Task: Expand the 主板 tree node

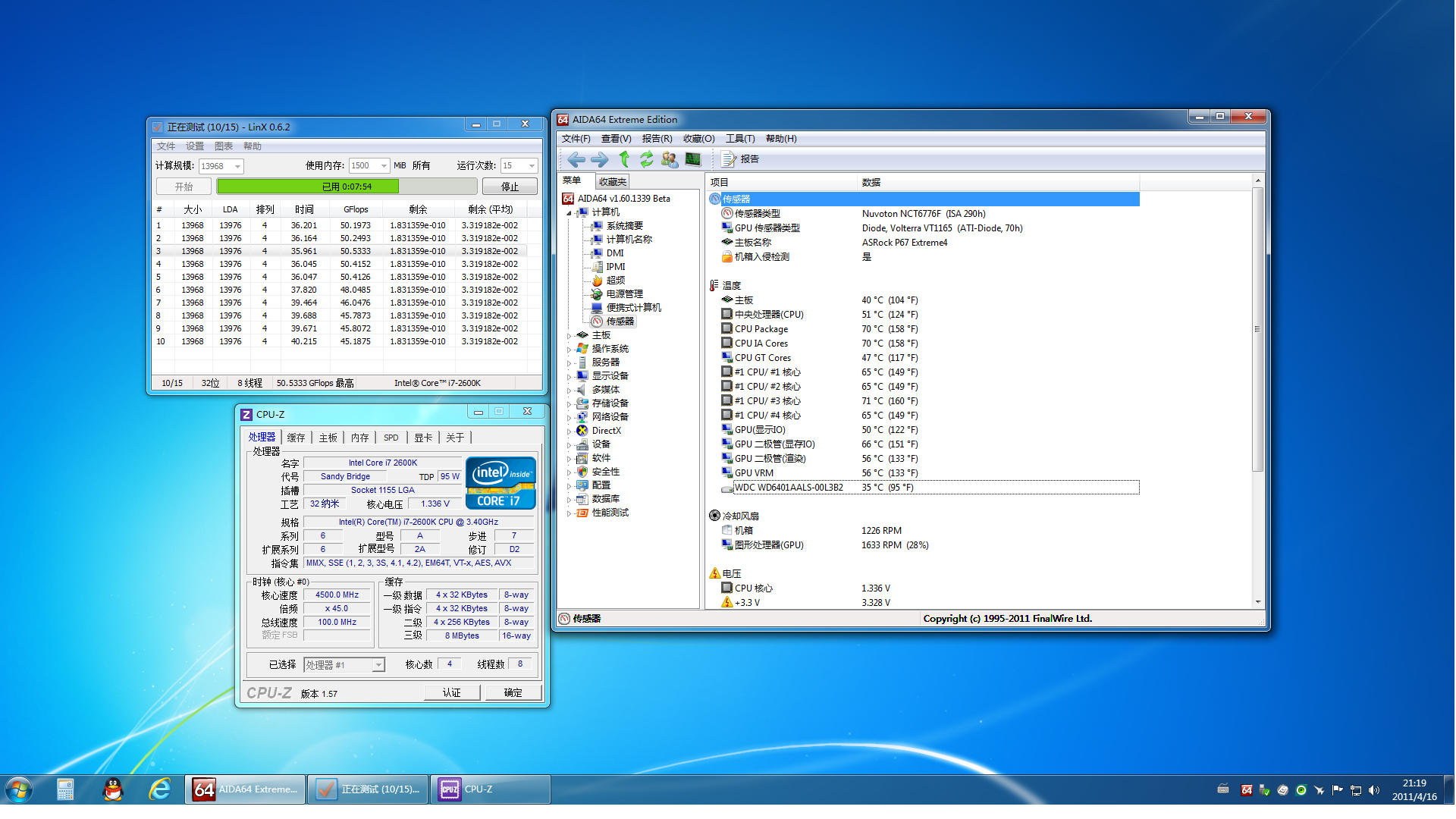Action: tap(569, 335)
